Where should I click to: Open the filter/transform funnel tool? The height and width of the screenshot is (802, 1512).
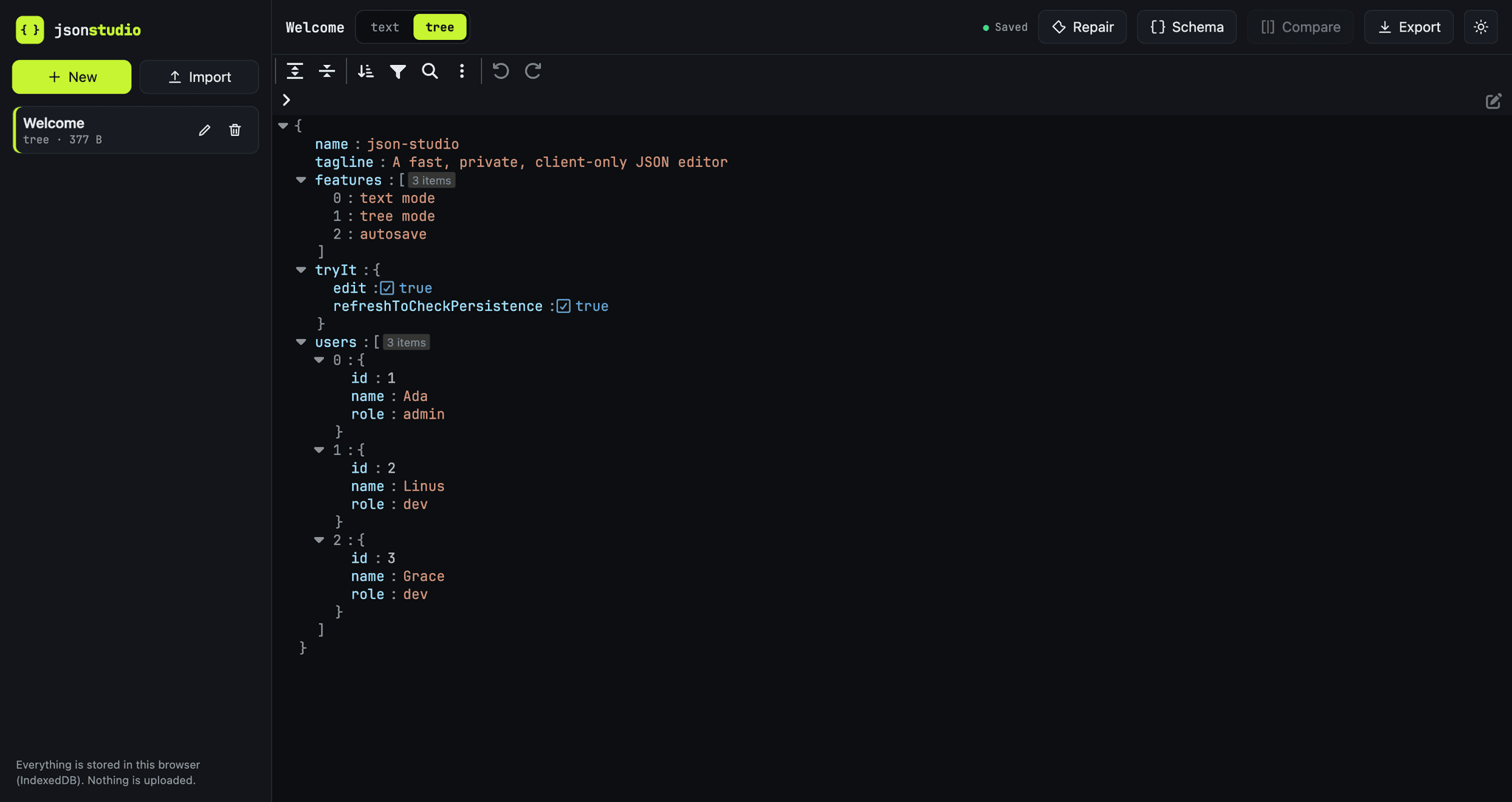coord(398,71)
